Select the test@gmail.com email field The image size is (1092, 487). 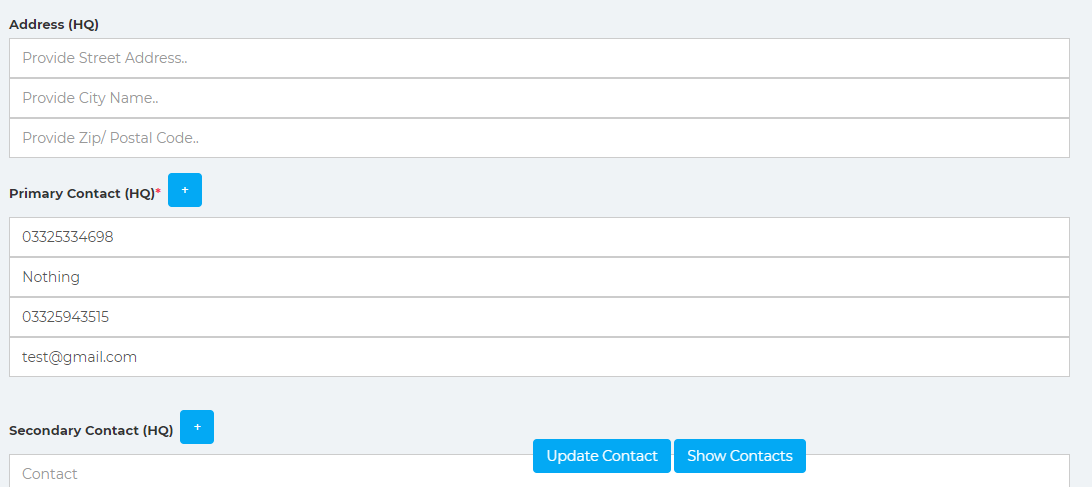point(539,357)
